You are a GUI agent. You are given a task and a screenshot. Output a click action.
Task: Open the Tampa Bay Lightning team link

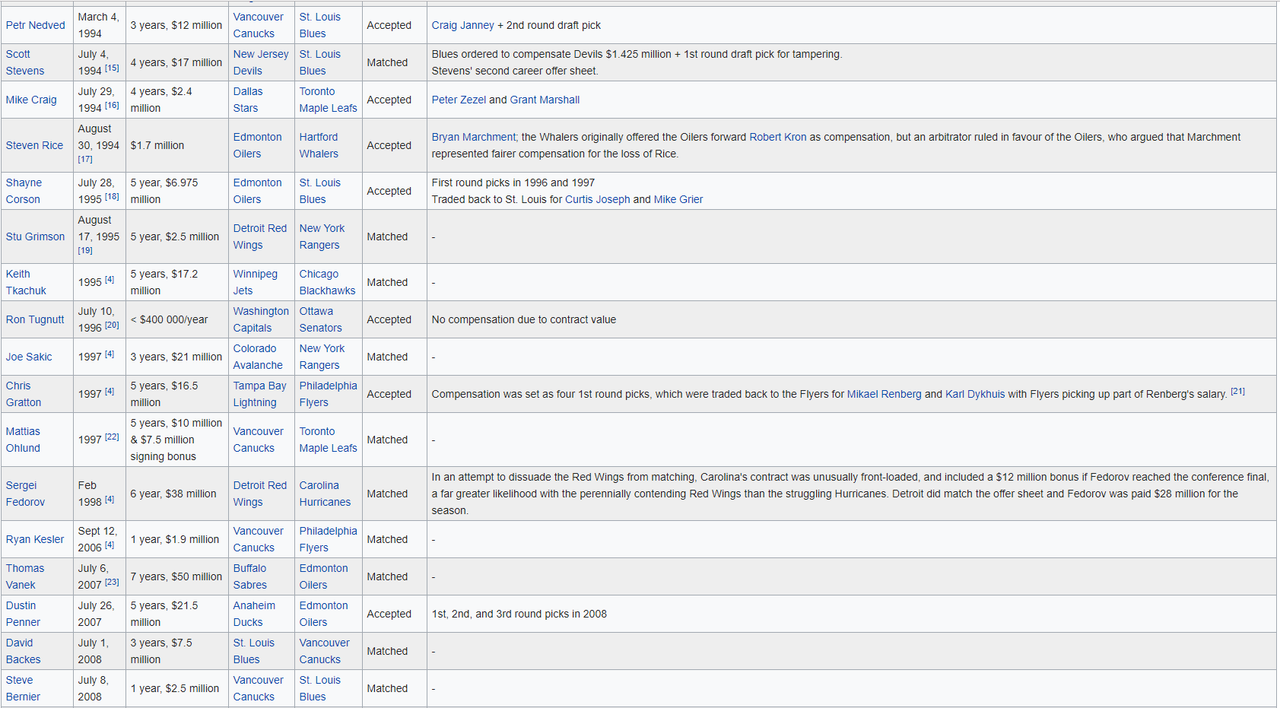click(260, 394)
